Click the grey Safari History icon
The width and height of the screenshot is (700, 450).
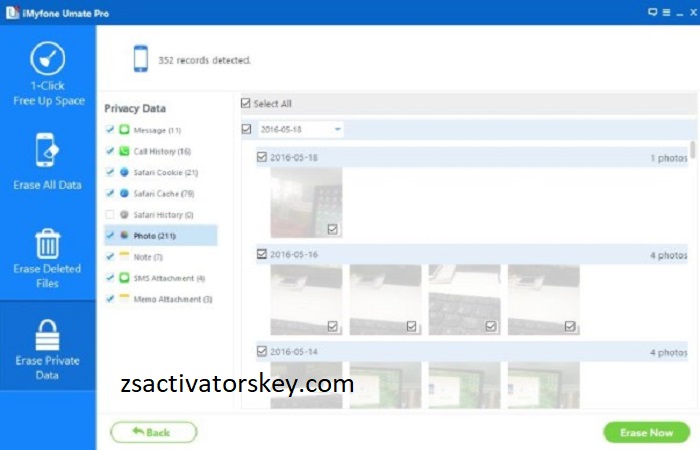(124, 214)
